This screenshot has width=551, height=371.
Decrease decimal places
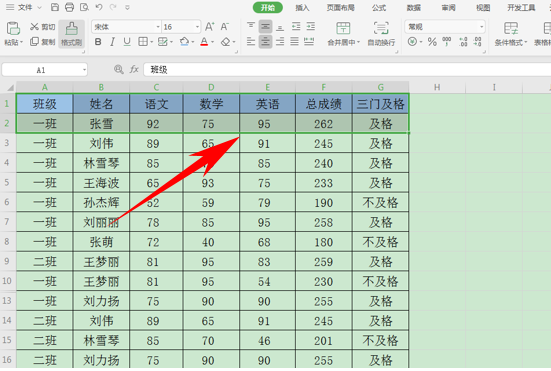pos(477,42)
